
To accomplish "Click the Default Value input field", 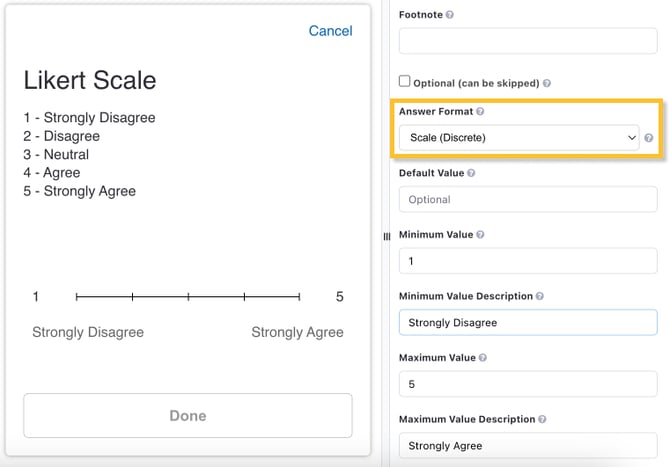I will point(527,200).
